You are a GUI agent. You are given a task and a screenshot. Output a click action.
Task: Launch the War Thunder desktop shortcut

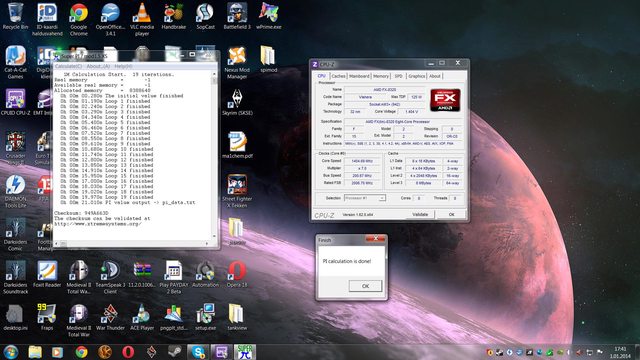(x=110, y=317)
